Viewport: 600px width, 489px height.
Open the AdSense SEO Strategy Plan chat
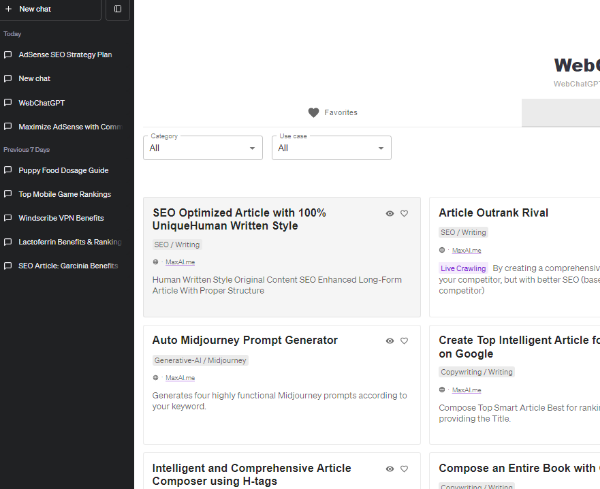click(65, 55)
